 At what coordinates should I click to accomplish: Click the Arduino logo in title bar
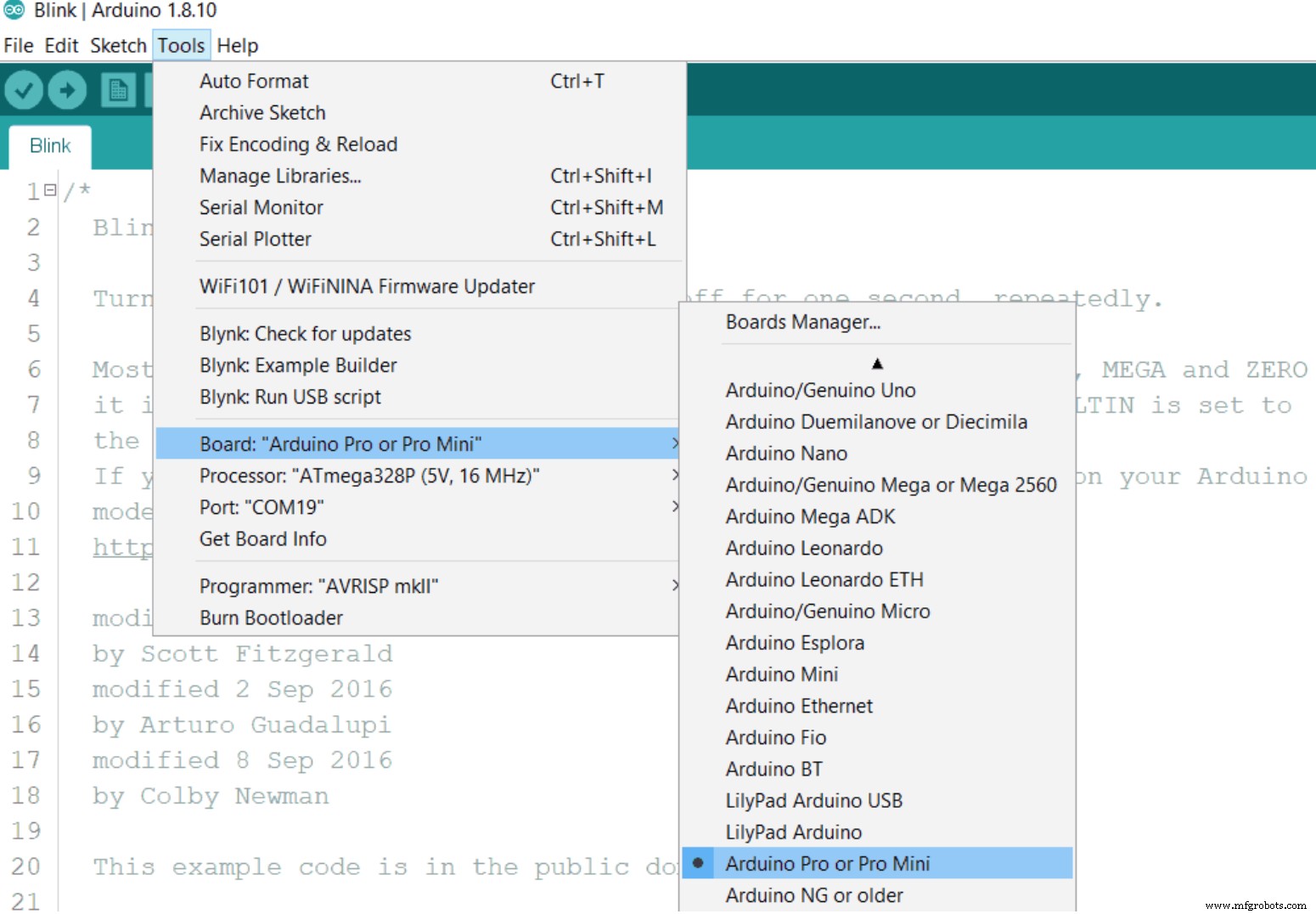click(x=14, y=10)
